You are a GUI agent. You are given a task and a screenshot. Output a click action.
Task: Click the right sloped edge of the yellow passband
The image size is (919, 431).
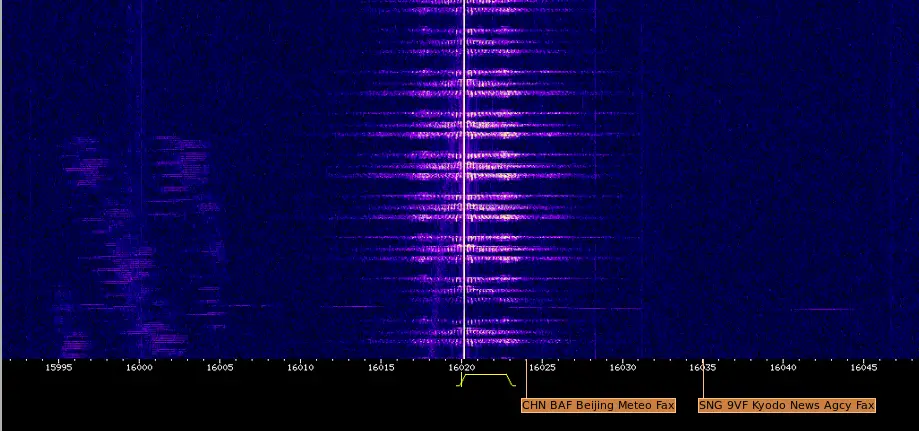(512, 381)
